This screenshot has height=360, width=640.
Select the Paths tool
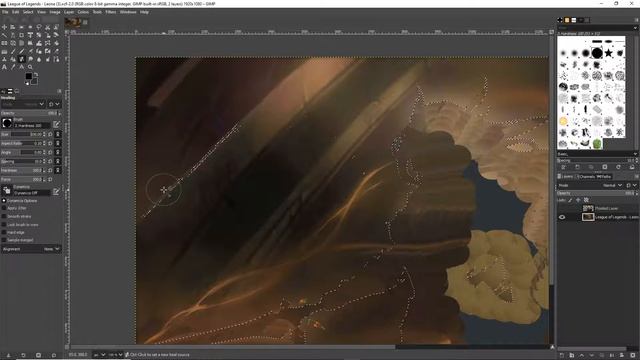[56, 59]
